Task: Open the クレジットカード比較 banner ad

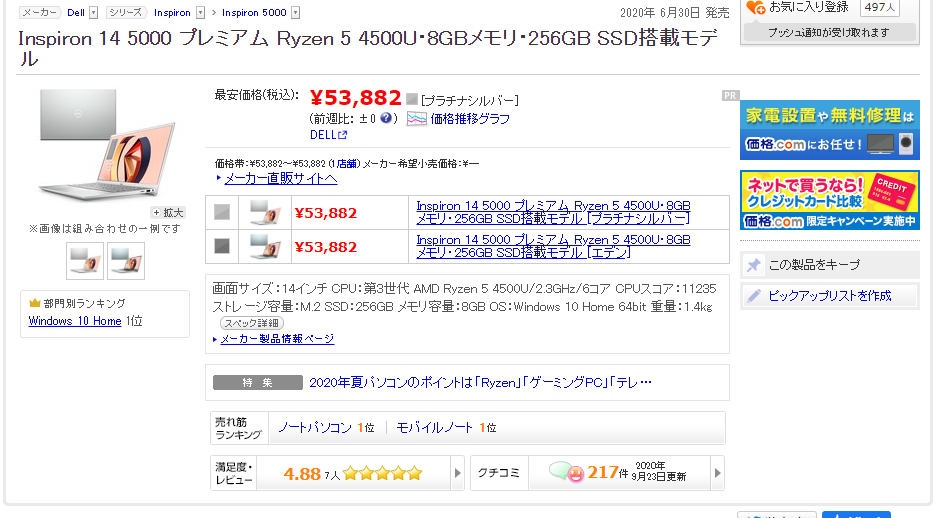Action: pyautogui.click(x=829, y=200)
